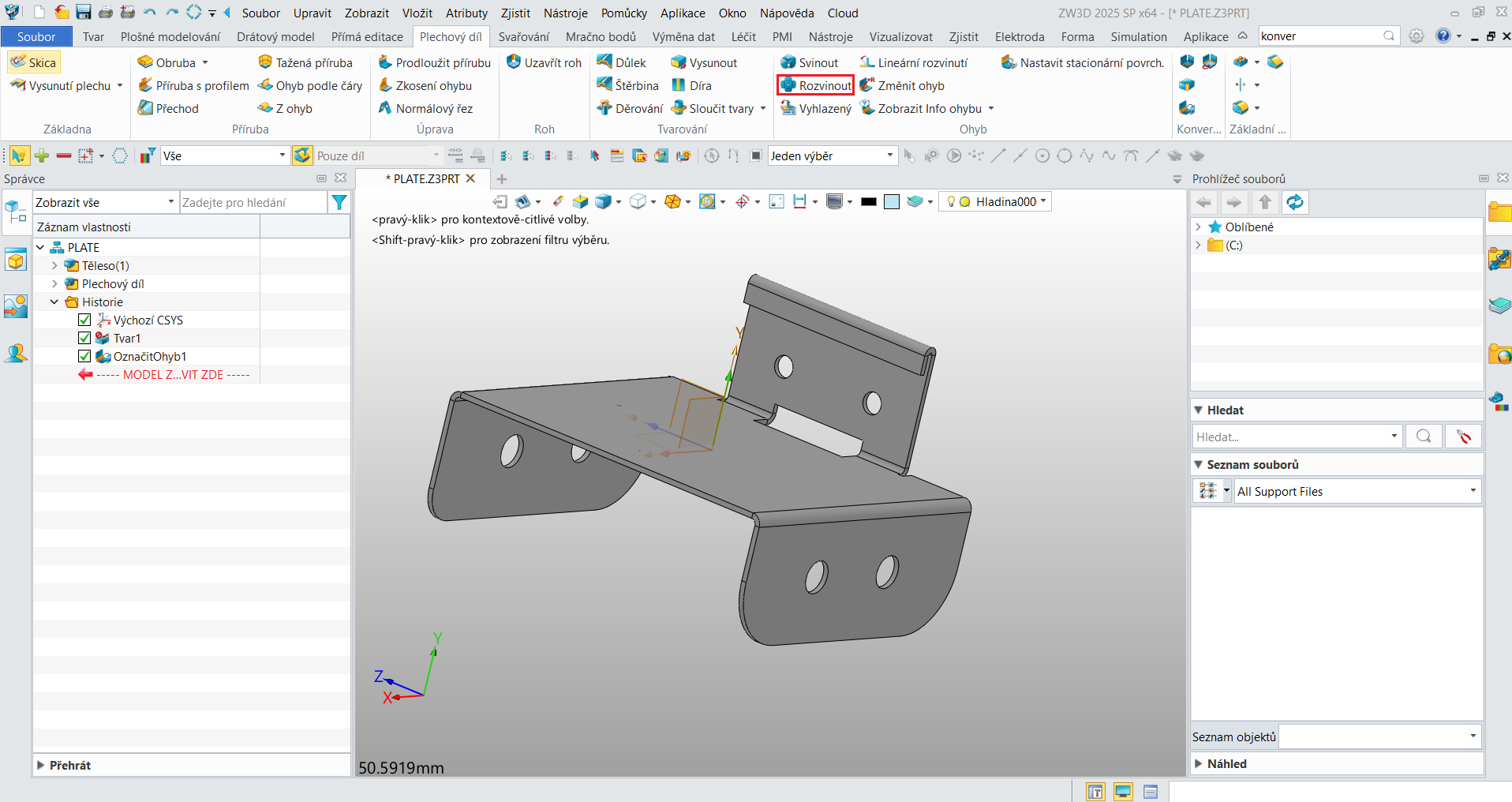Select the Díra hole tool
The height and width of the screenshot is (802, 1512).
click(691, 85)
